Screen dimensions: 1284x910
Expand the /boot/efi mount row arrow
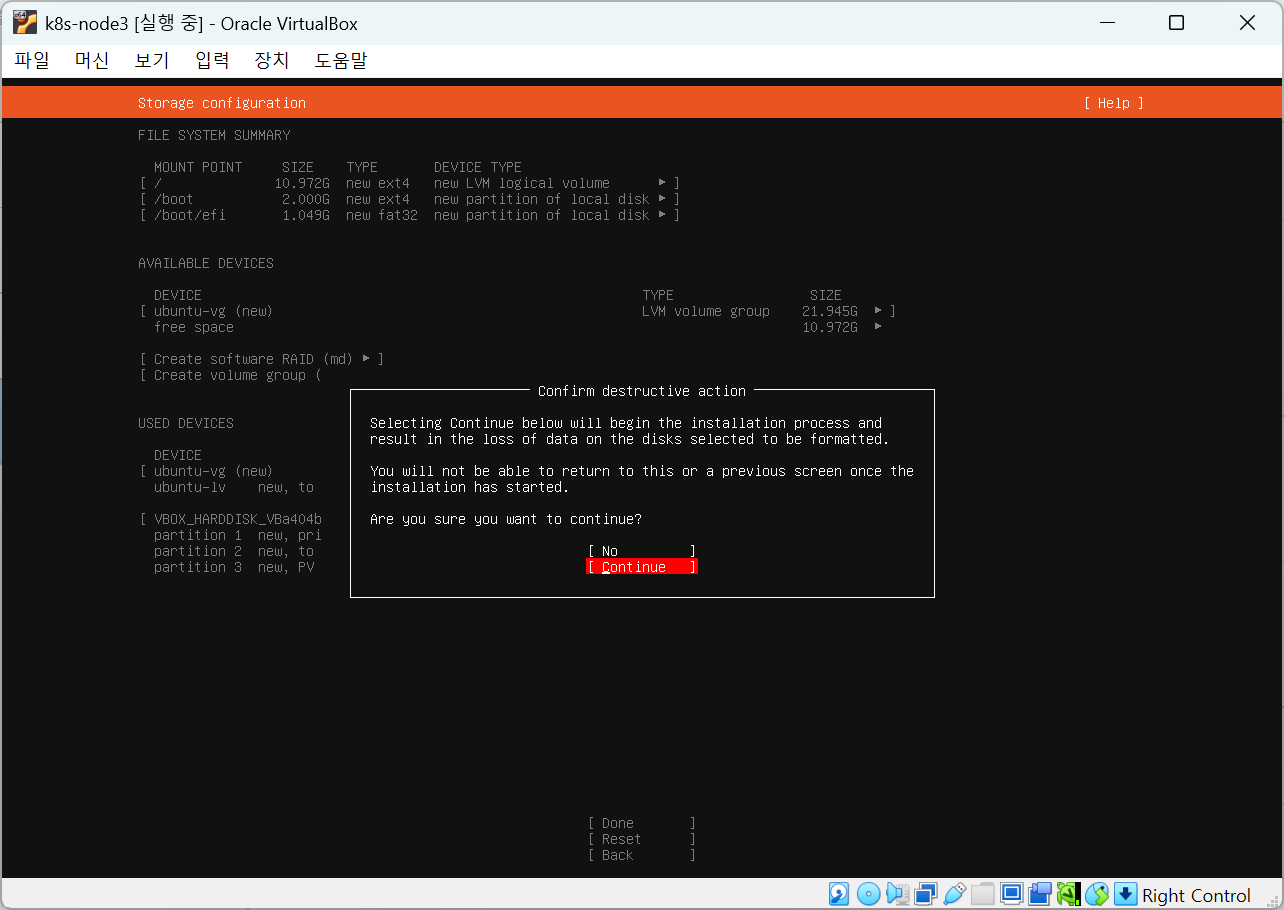tap(662, 215)
